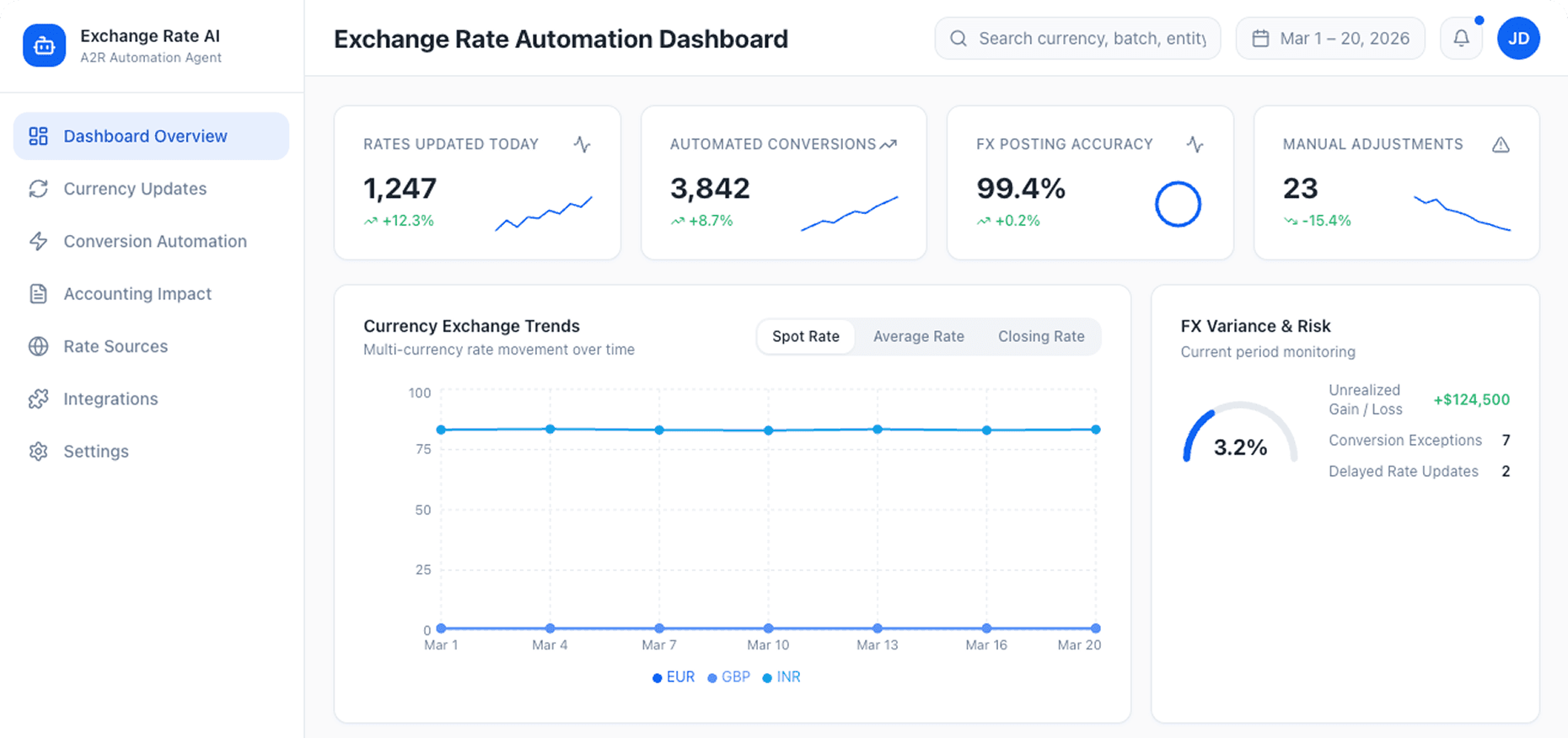Click trending arrow icon on Automated Conversions
The width and height of the screenshot is (1568, 738).
tap(889, 144)
